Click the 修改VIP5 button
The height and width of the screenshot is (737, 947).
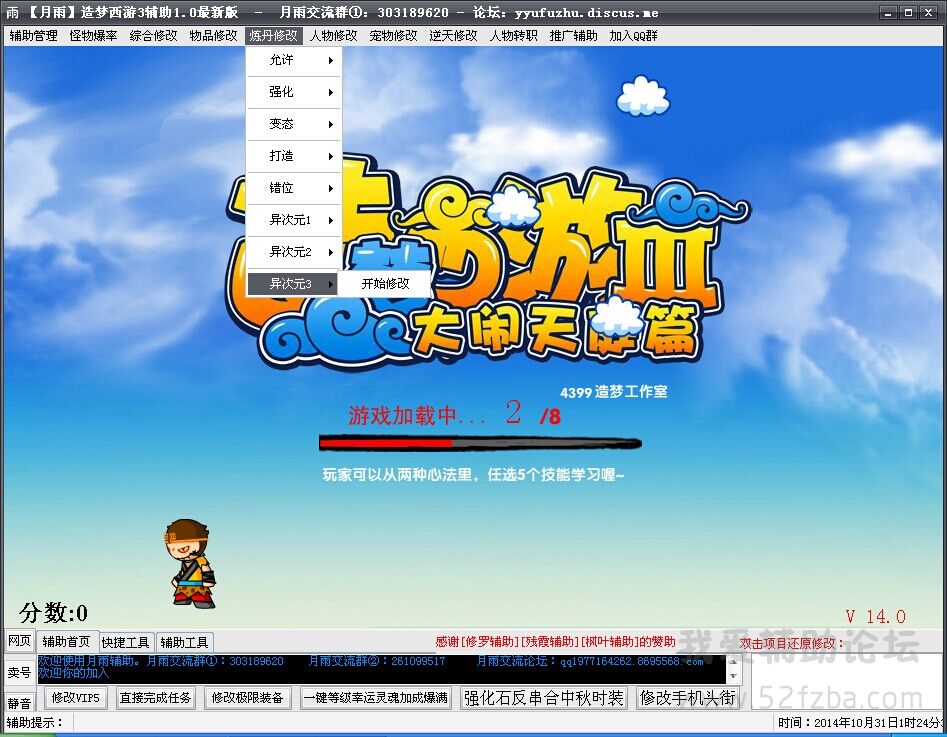75,698
